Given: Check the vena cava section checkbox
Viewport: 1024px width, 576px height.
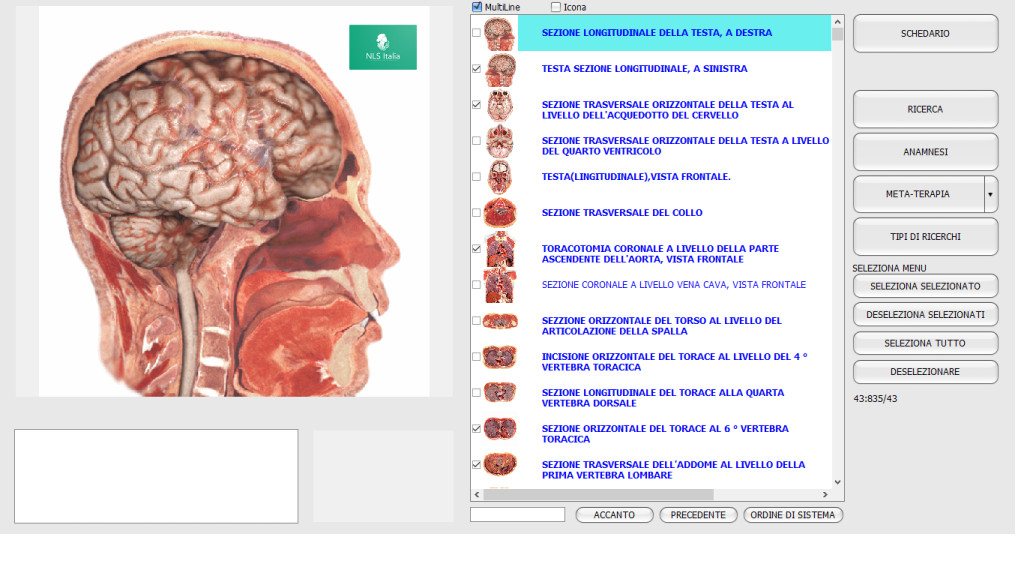Looking at the screenshot, I should point(477,285).
